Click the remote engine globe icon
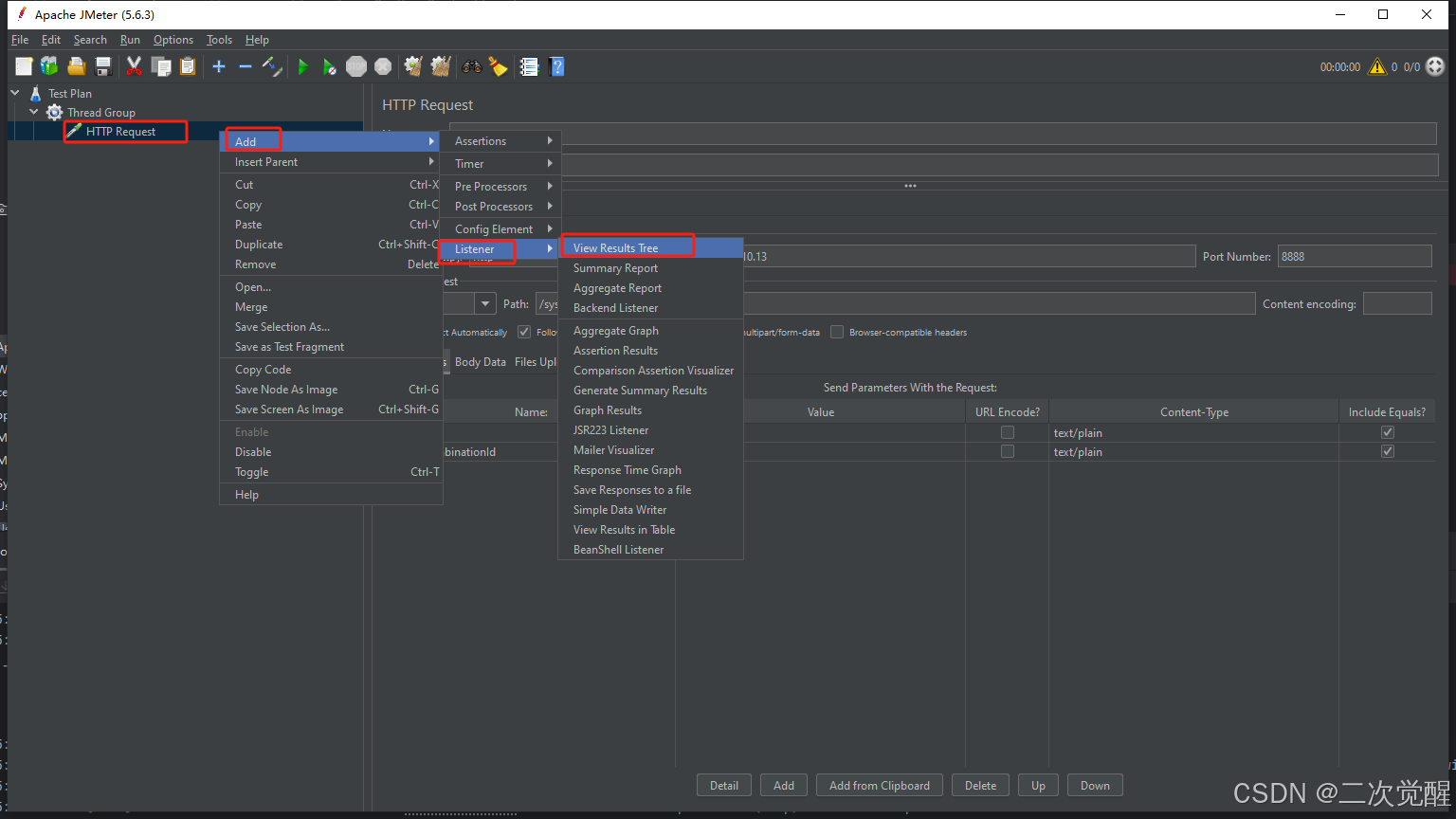 tap(1435, 66)
